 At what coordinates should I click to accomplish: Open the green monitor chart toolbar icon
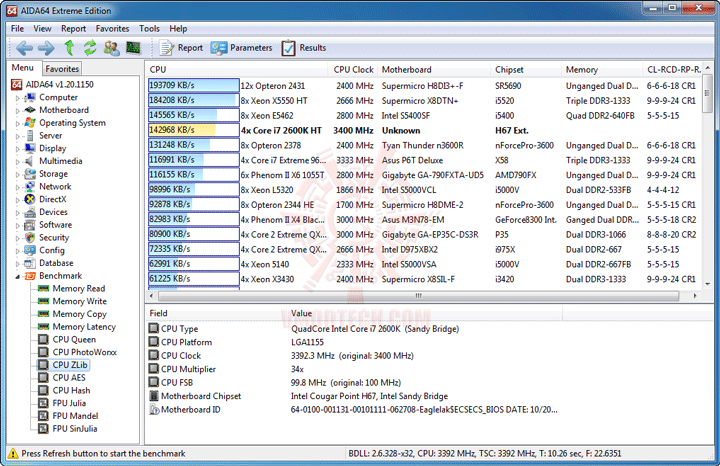[133, 47]
